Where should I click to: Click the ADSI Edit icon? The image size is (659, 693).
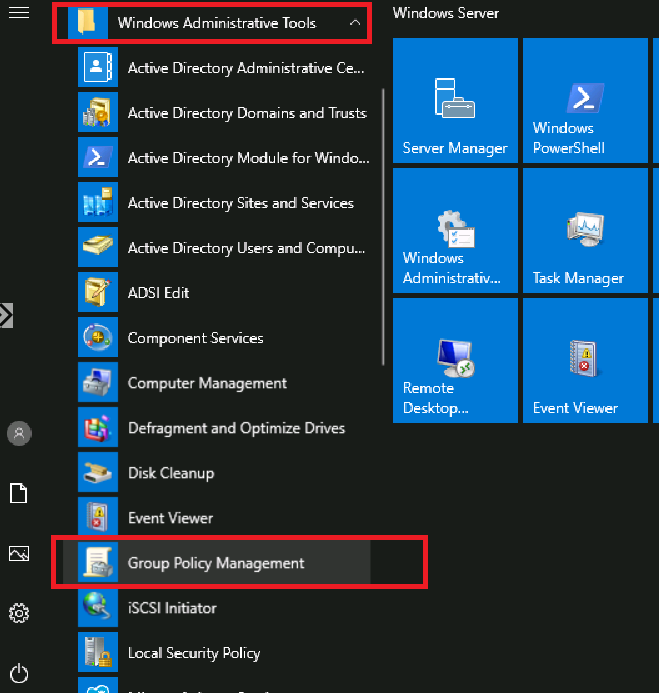coord(97,293)
